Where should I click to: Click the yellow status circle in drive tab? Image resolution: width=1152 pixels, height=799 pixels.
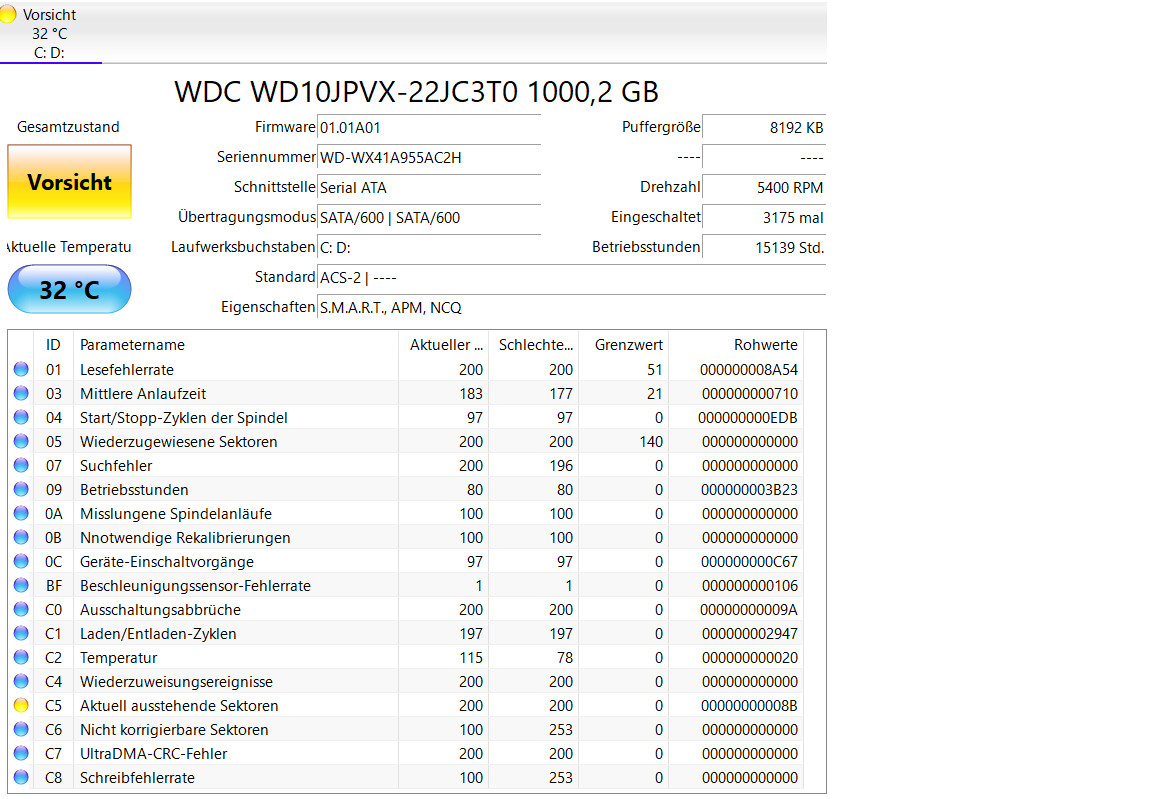(x=8, y=14)
